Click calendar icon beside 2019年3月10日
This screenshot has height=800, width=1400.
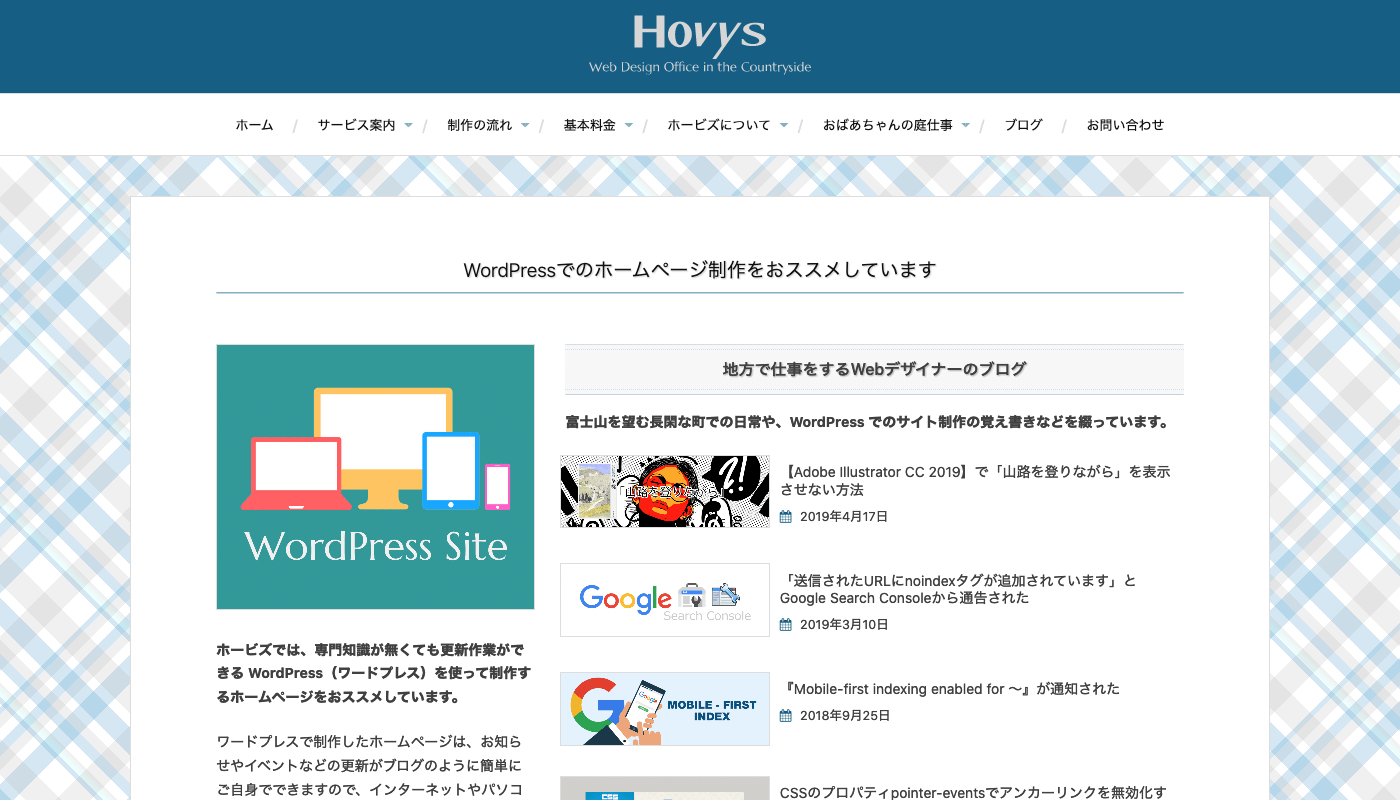(786, 625)
